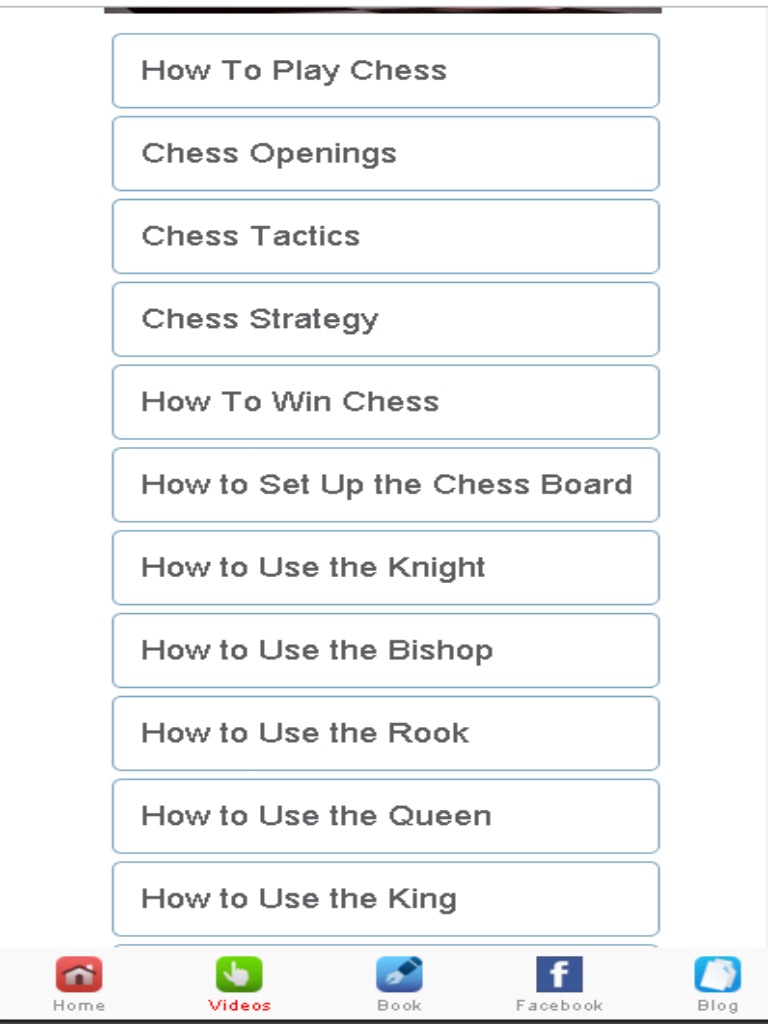Open the Chess Tactics entry
Screen dimensions: 768x1024
point(385,237)
